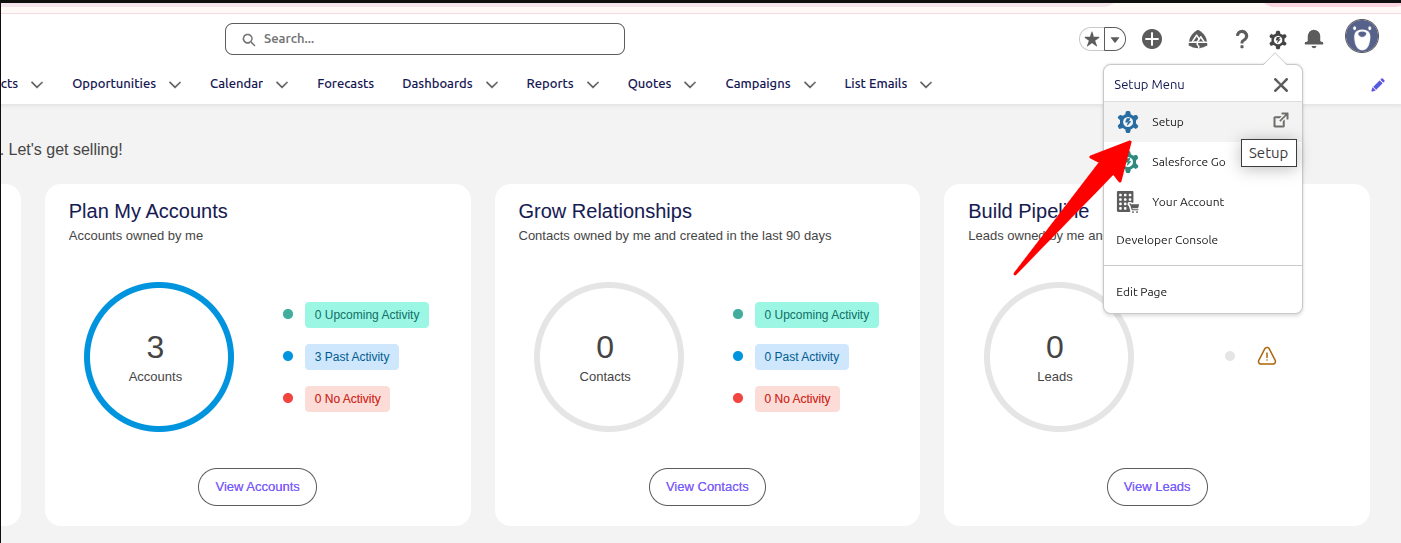Screen dimensions: 1401x543
Task: Click the View Contacts button
Action: pyautogui.click(x=707, y=487)
